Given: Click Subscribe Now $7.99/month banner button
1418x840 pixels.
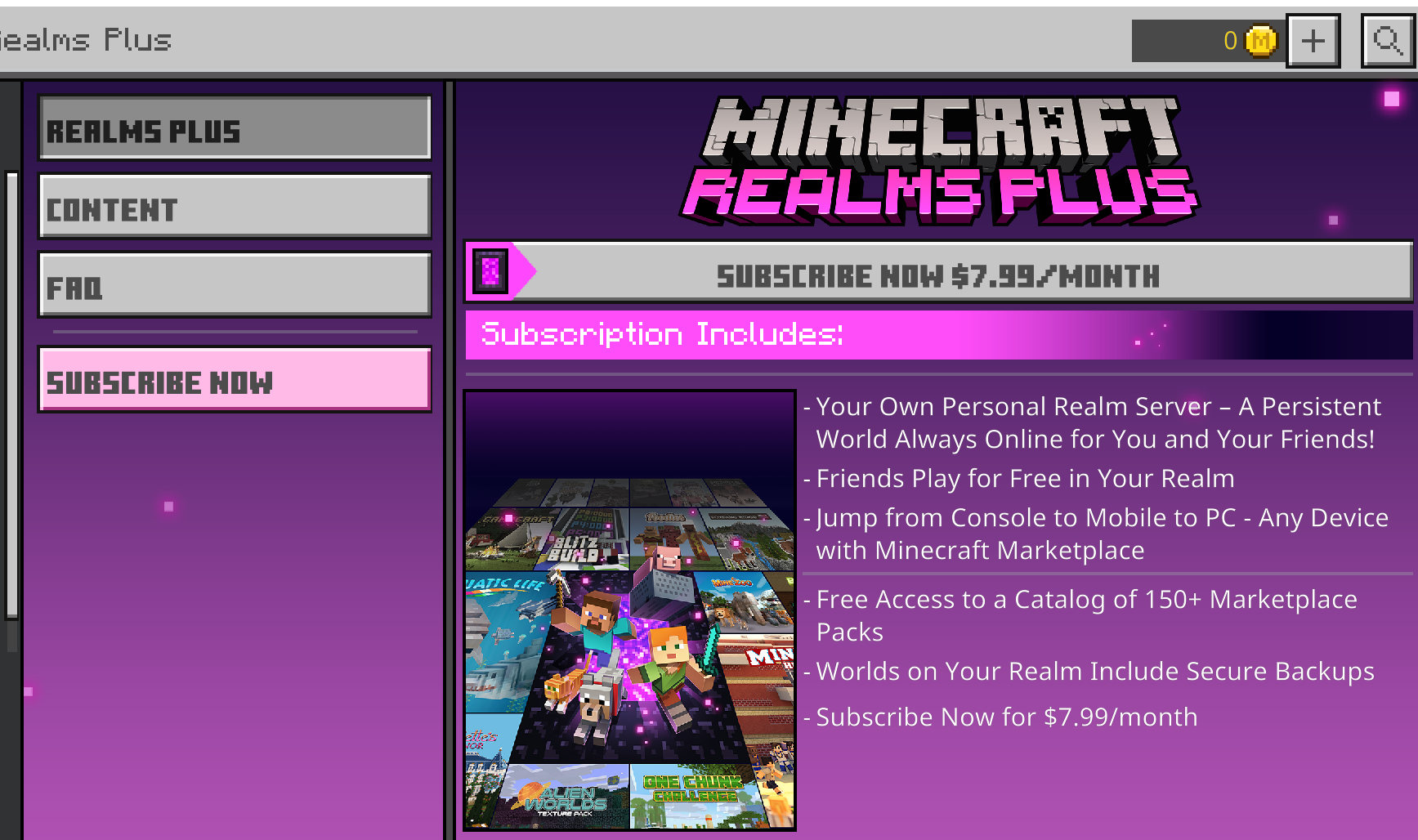Looking at the screenshot, I should (938, 271).
